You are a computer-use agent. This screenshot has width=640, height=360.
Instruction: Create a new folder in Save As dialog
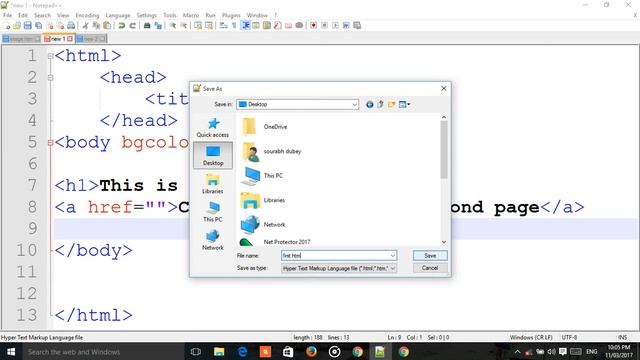(391, 104)
